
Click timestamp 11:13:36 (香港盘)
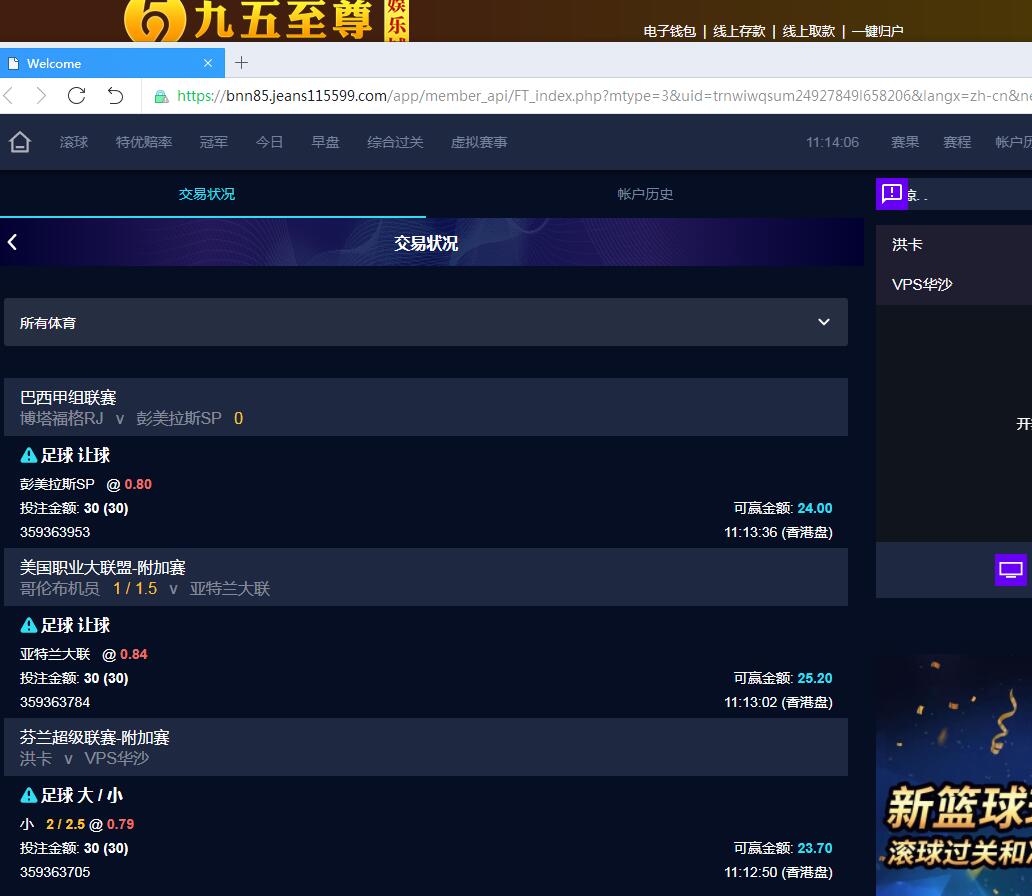click(x=778, y=532)
